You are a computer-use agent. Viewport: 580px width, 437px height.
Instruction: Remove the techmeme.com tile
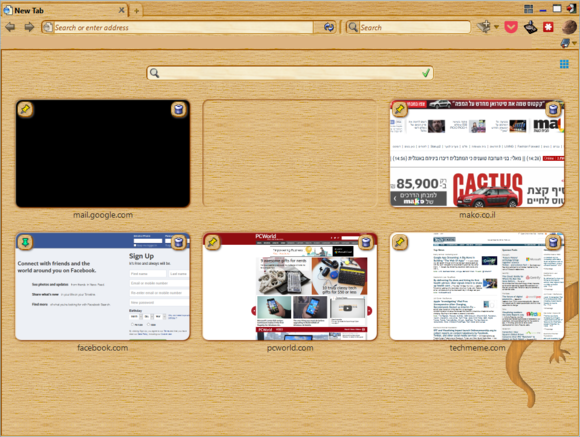[x=553, y=242]
